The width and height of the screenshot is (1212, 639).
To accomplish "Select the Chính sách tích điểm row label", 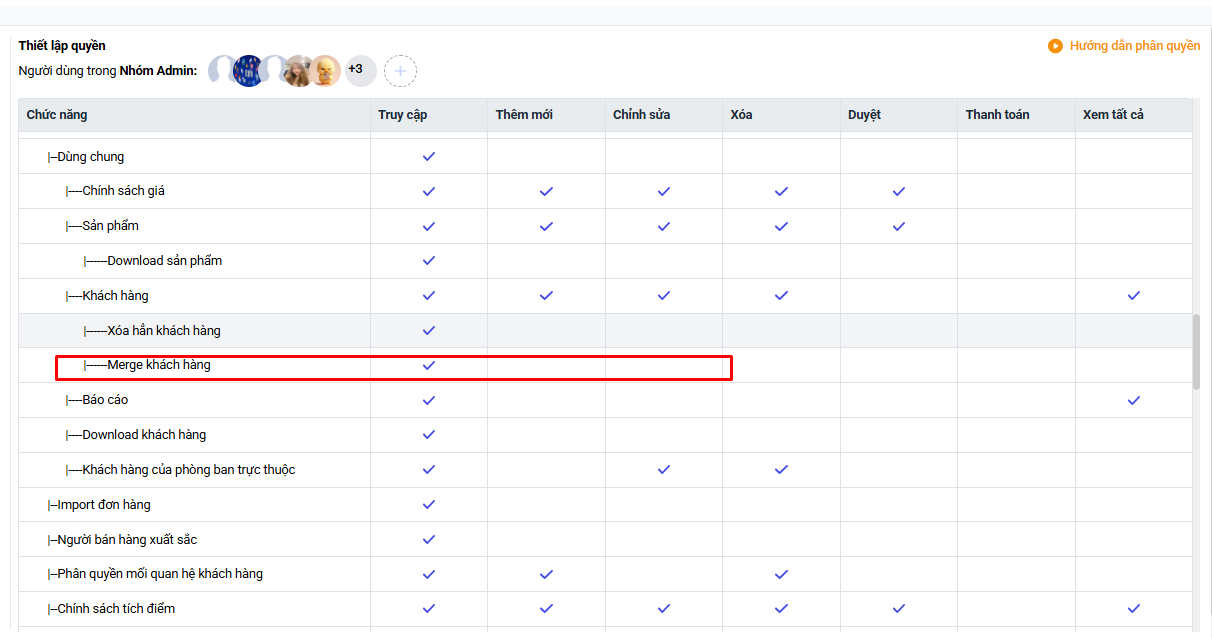I will coord(116,609).
